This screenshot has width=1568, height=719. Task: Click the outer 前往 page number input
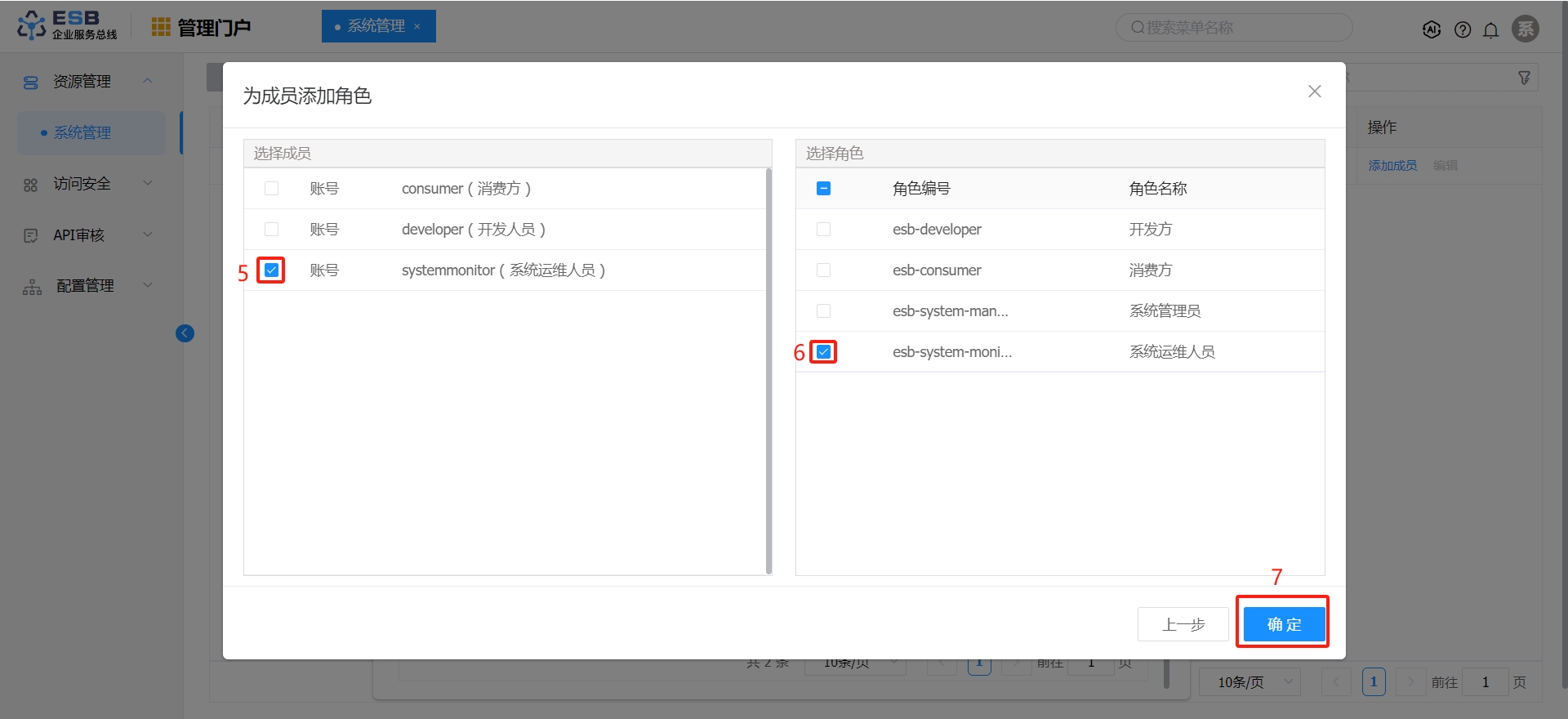pos(1485,682)
